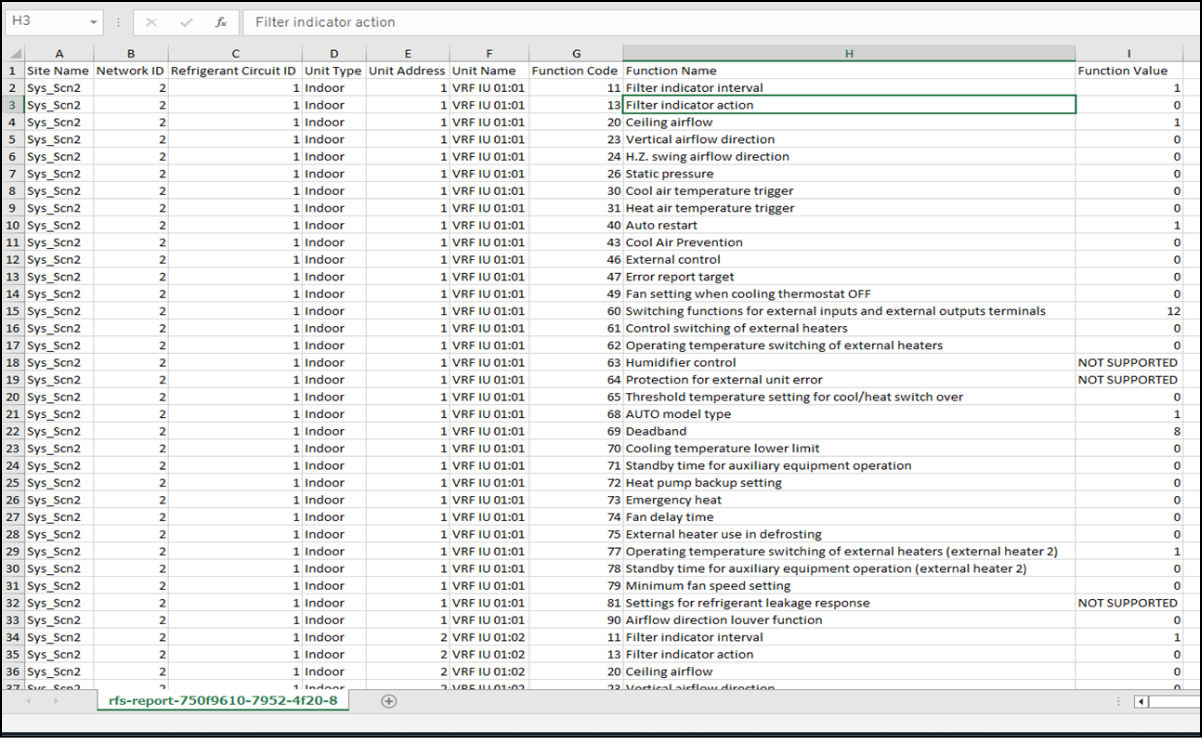Select column G header
Image resolution: width=1202 pixels, height=738 pixels.
576,53
